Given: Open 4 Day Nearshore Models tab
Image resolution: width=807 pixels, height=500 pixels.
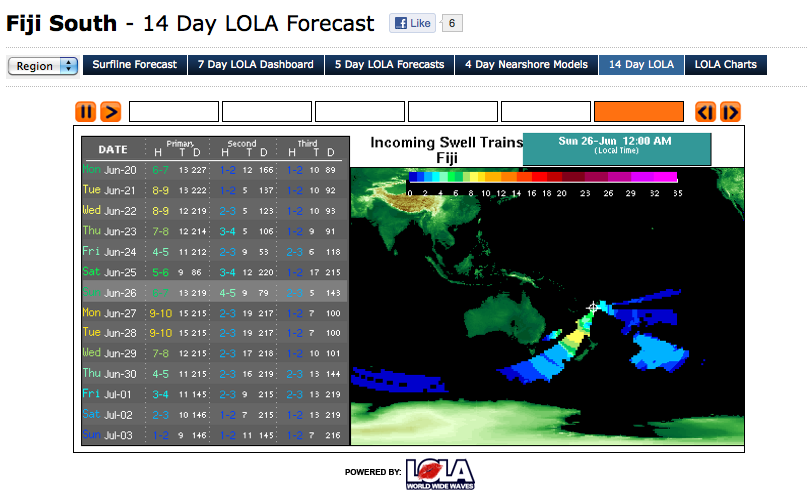Looking at the screenshot, I should (527, 65).
